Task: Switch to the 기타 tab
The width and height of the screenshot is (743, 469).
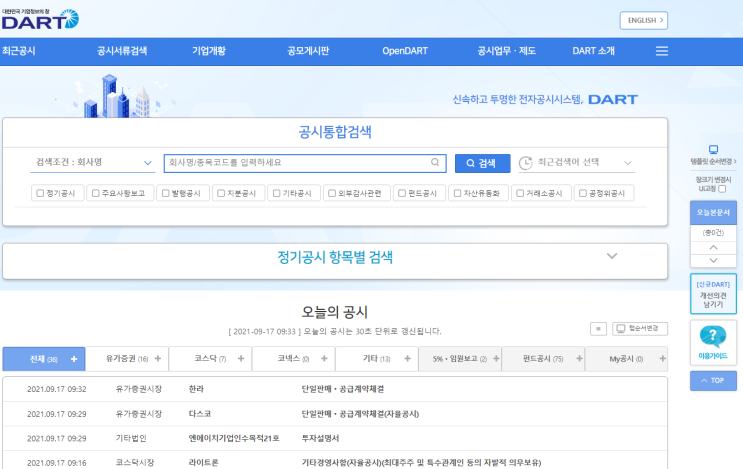Action: point(377,359)
